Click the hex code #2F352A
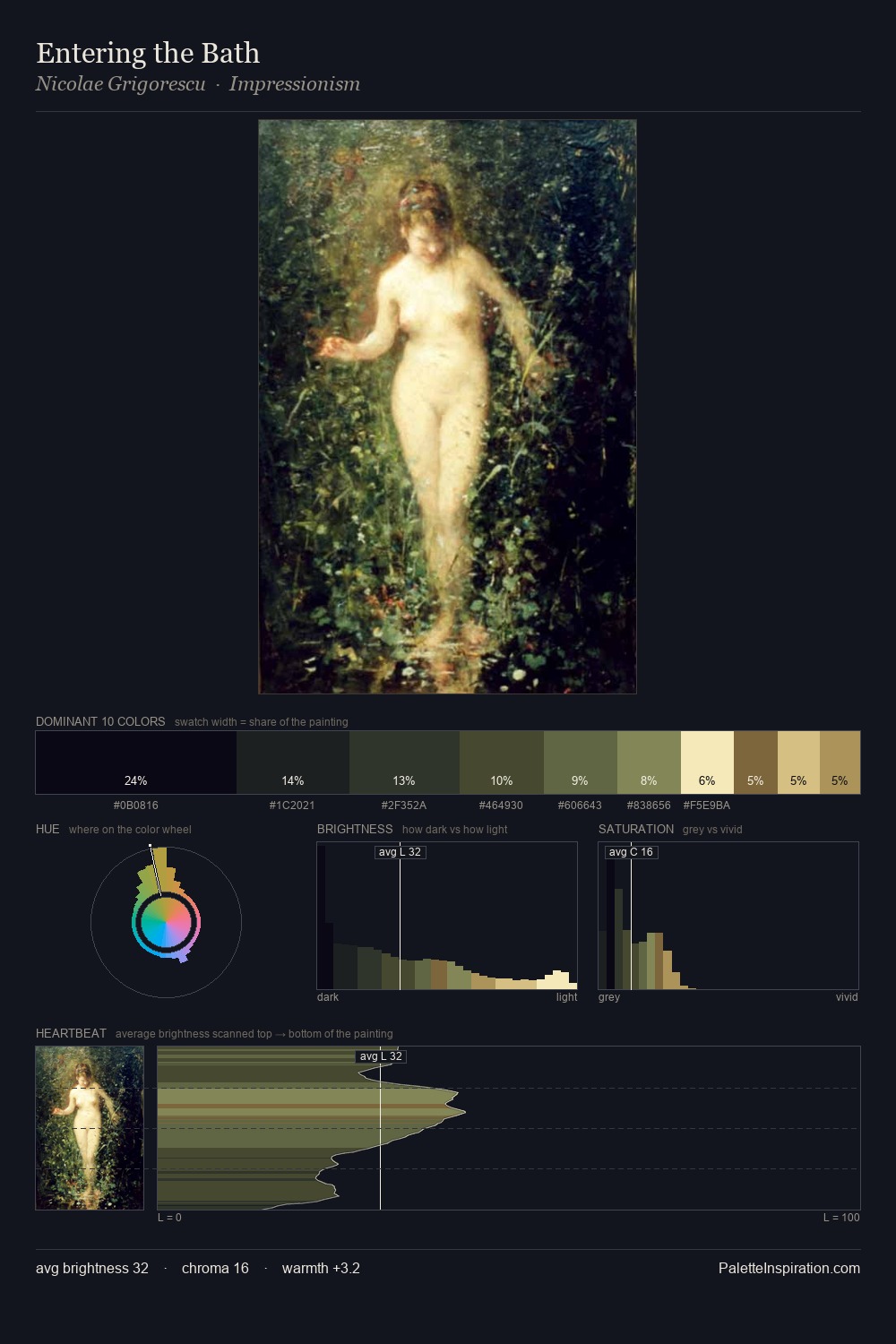Viewport: 896px width, 1344px height. coord(404,806)
